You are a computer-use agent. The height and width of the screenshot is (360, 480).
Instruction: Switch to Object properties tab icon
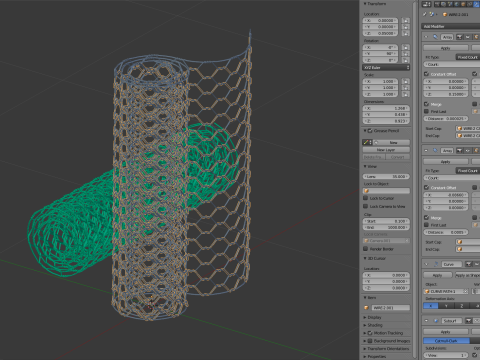[463, 4]
